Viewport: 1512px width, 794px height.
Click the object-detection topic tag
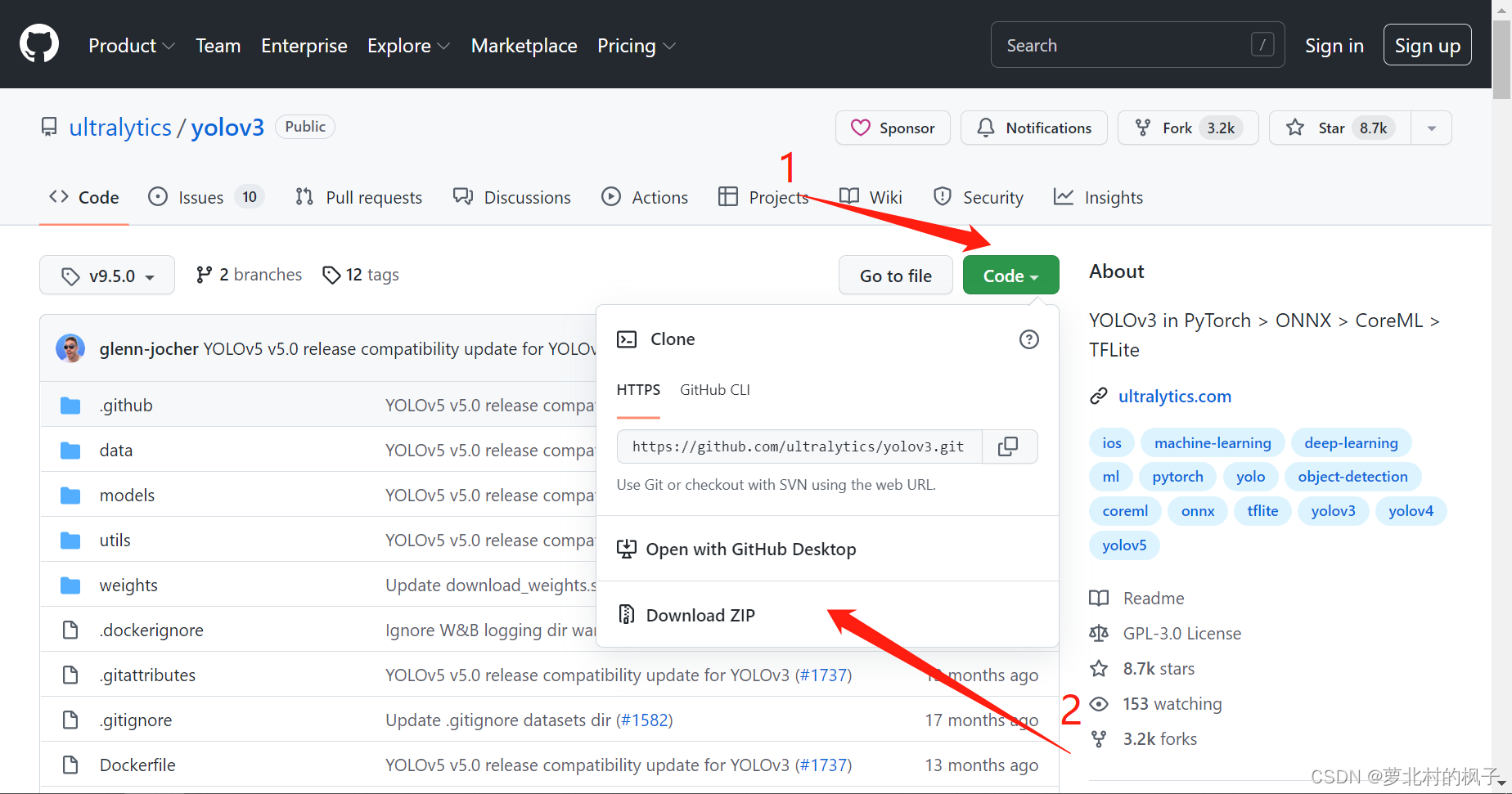(x=1352, y=477)
